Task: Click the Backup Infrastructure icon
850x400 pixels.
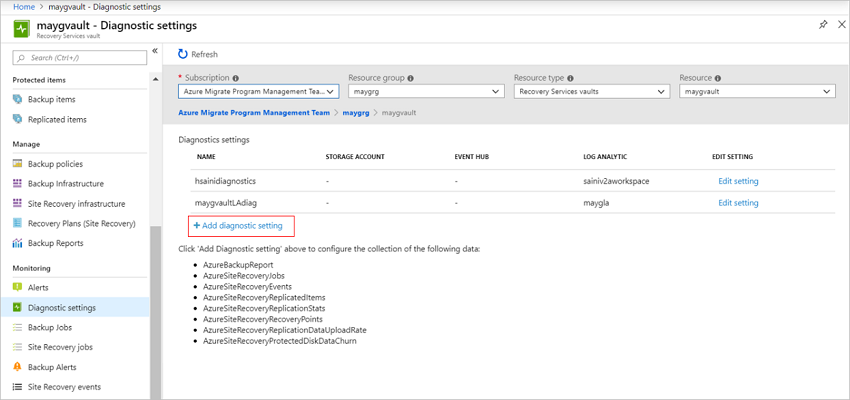Action: 17,184
